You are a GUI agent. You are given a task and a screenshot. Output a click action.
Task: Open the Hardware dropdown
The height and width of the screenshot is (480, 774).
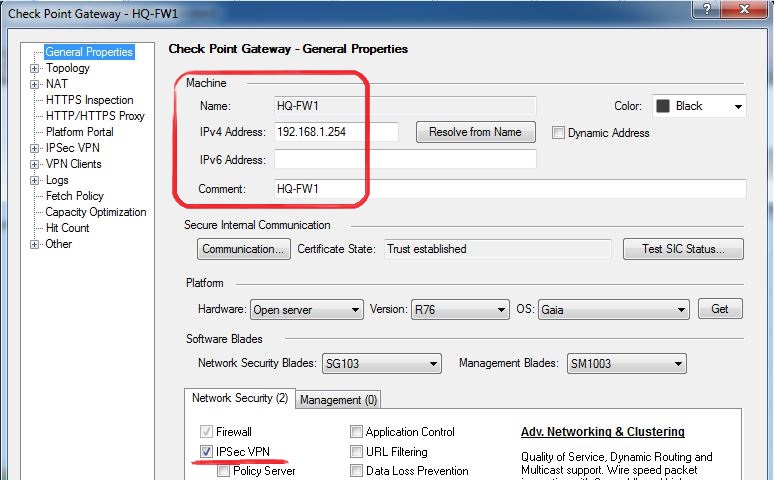[307, 310]
